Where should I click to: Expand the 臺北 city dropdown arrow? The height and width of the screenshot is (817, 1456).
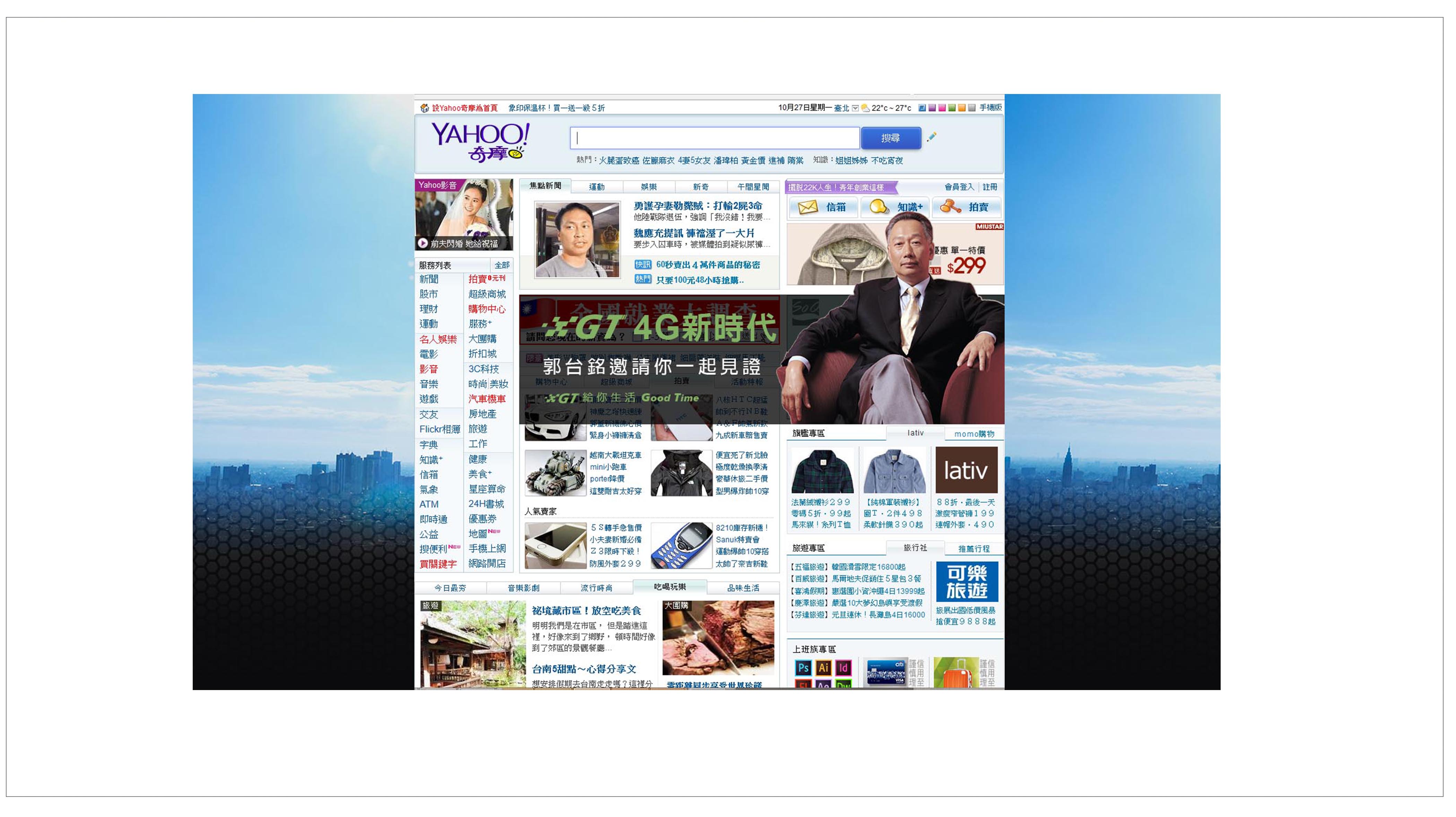pyautogui.click(x=855, y=108)
